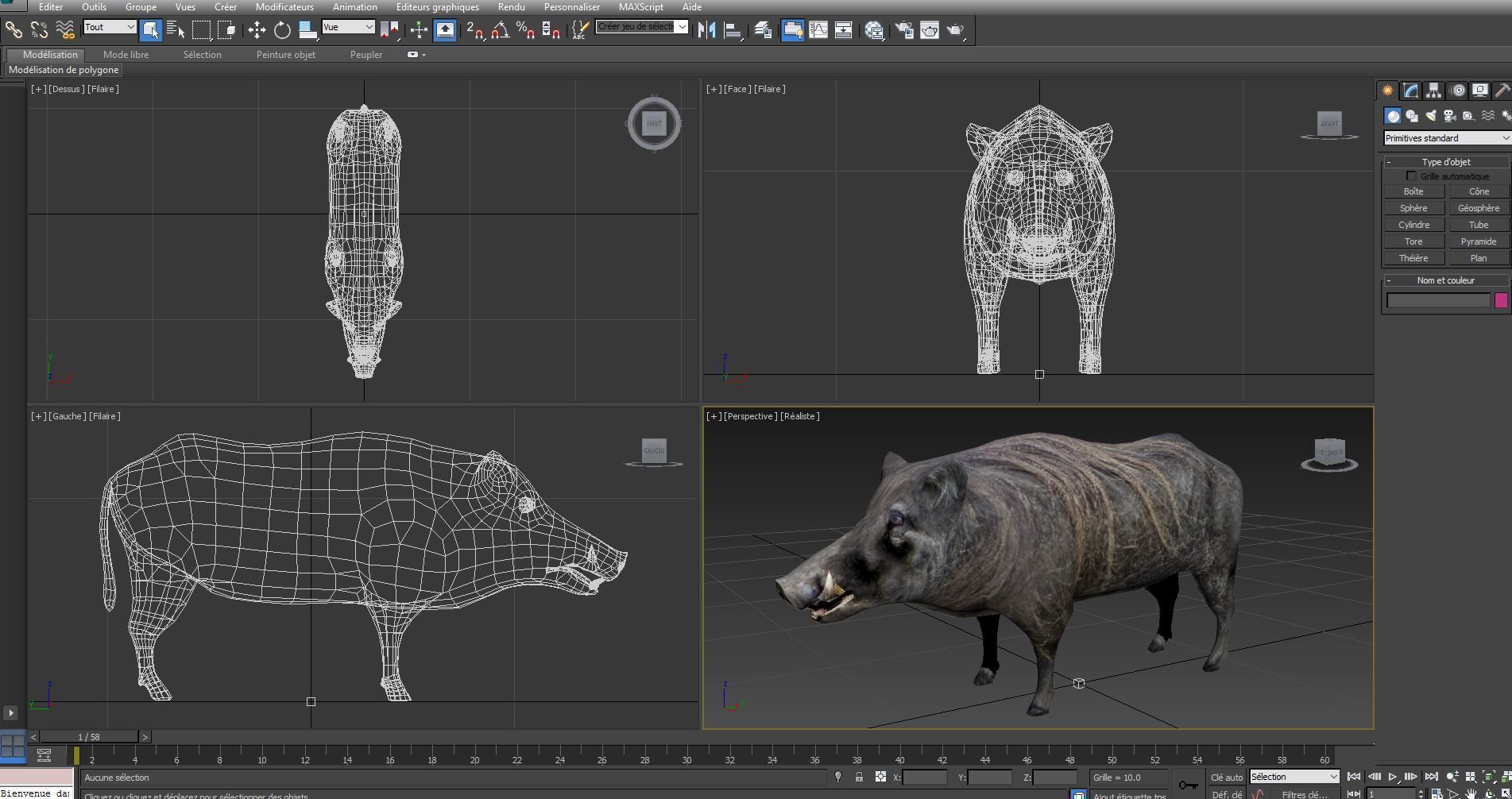Toggle the 'Clé auto' auto key button

tap(1226, 777)
